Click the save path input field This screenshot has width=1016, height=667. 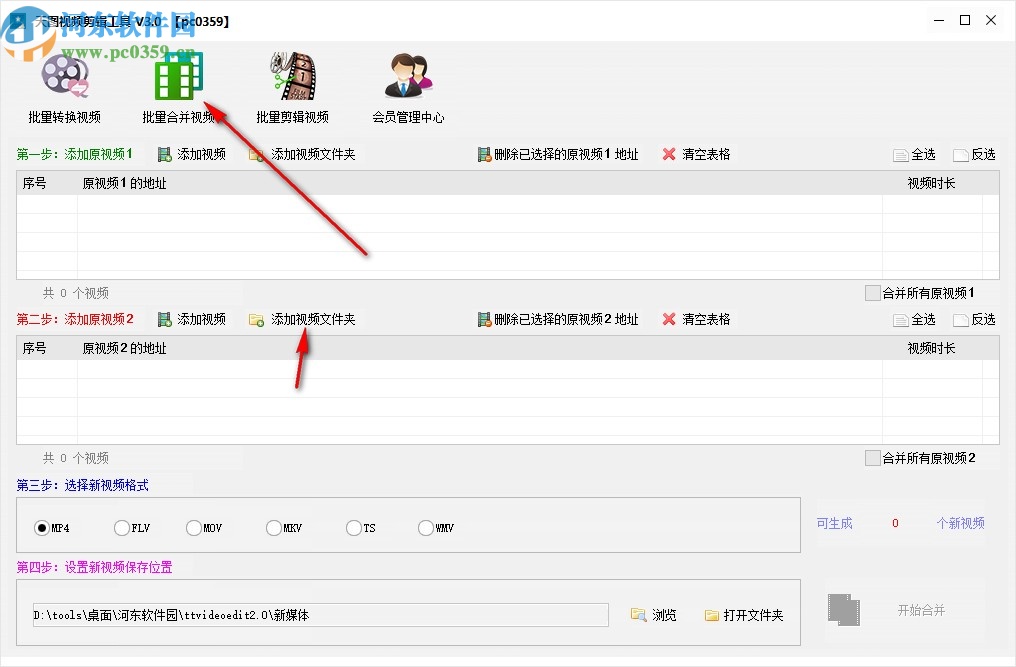click(x=320, y=614)
